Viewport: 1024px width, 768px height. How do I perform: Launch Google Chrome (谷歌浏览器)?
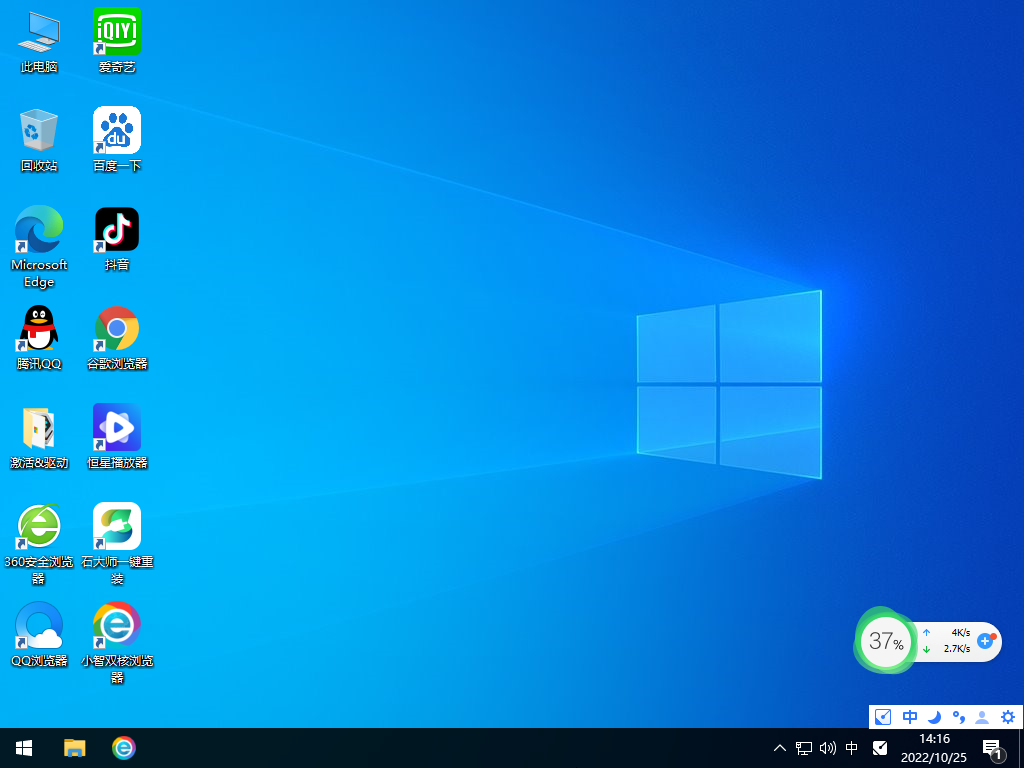coord(117,327)
